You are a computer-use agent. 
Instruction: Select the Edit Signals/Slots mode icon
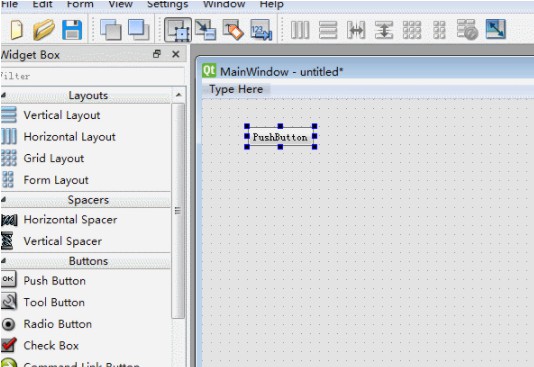(205, 30)
